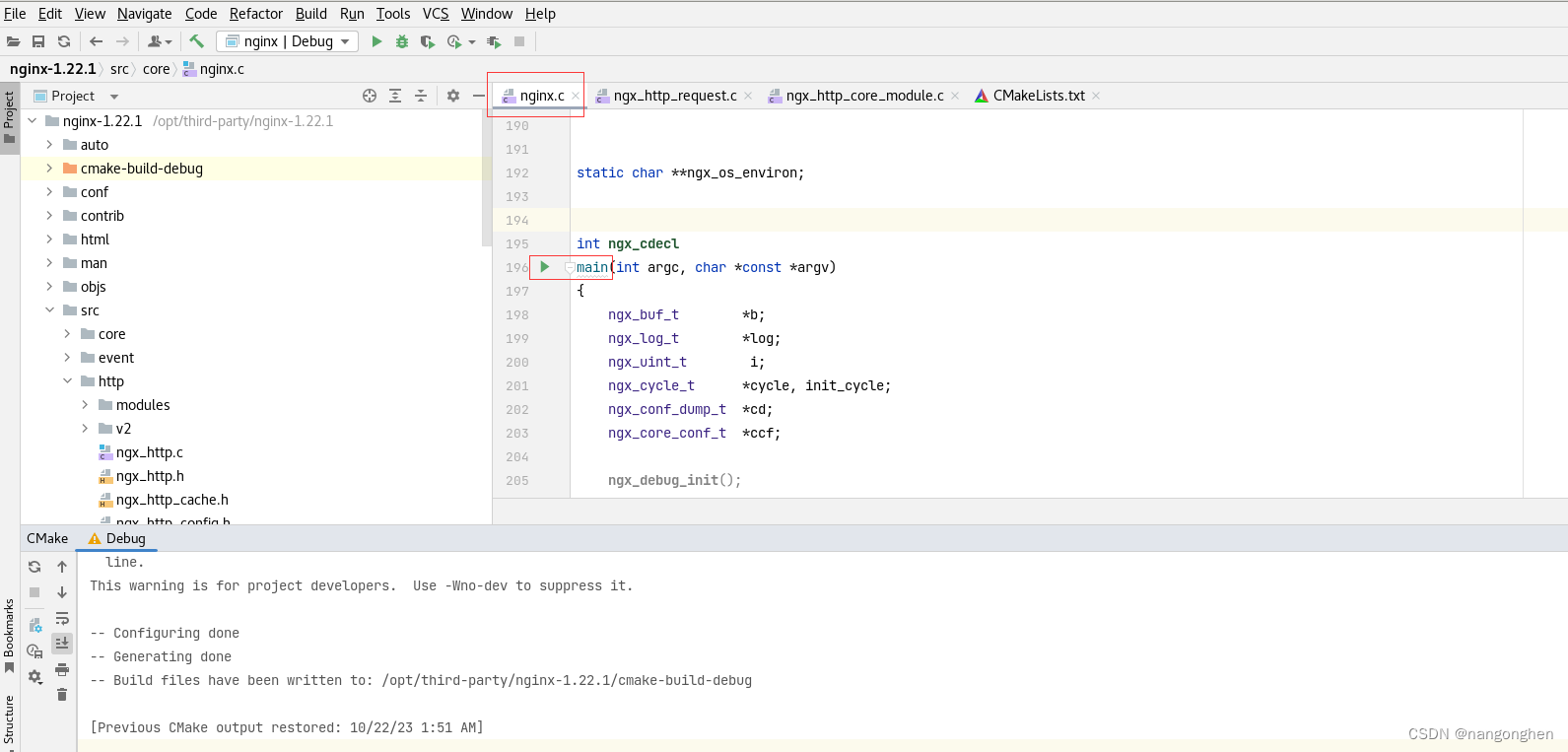The image size is (1568, 752).
Task: Reload all from disk in the top toolbar
Action: (x=64, y=41)
